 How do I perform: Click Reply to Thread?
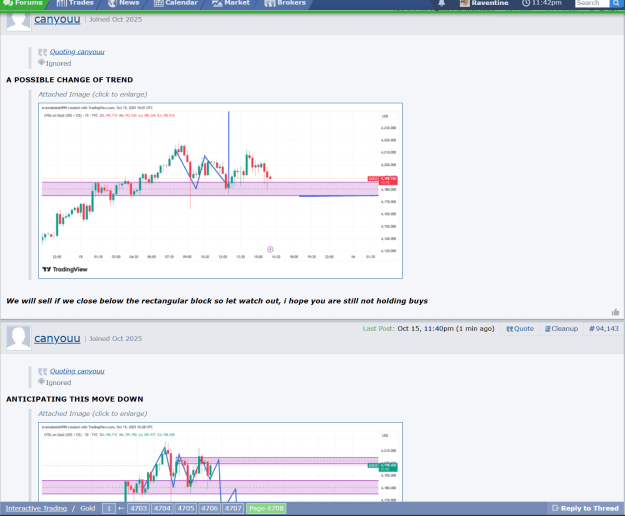tap(585, 508)
